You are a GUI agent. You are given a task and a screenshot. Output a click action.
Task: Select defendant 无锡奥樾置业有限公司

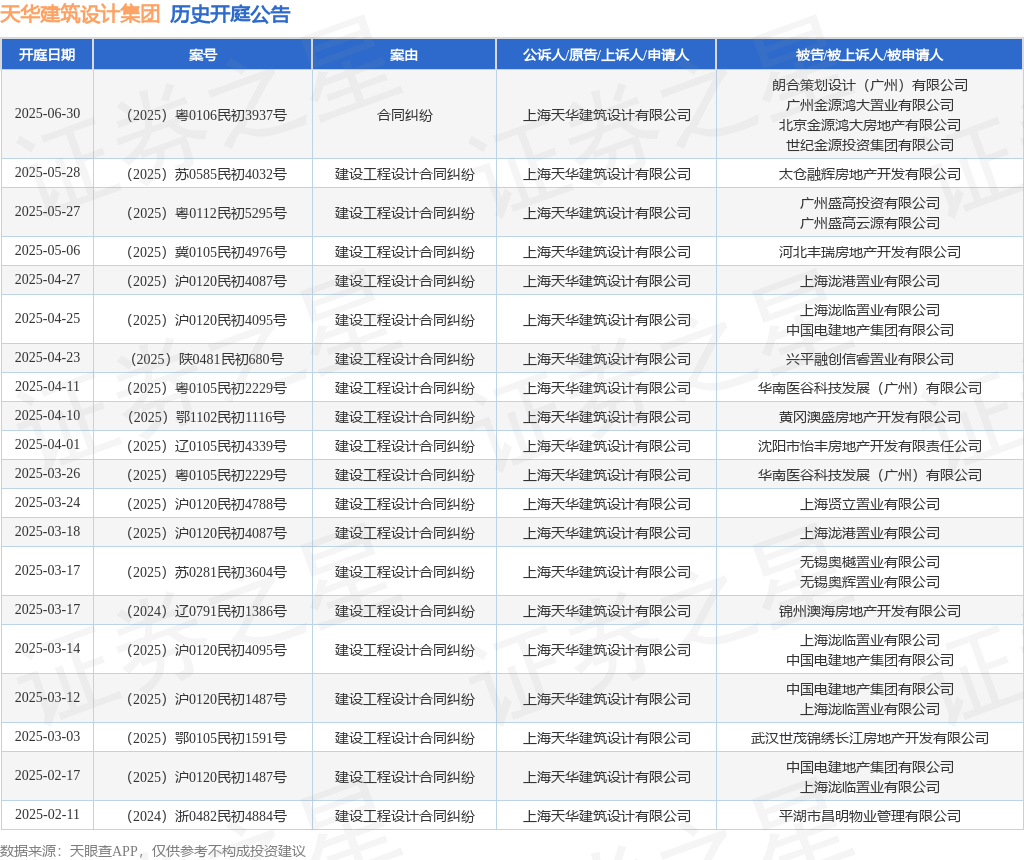869,562
